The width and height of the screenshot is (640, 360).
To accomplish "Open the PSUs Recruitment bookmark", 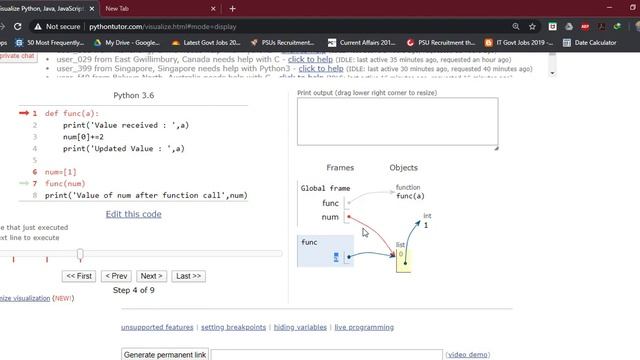I will coord(282,42).
